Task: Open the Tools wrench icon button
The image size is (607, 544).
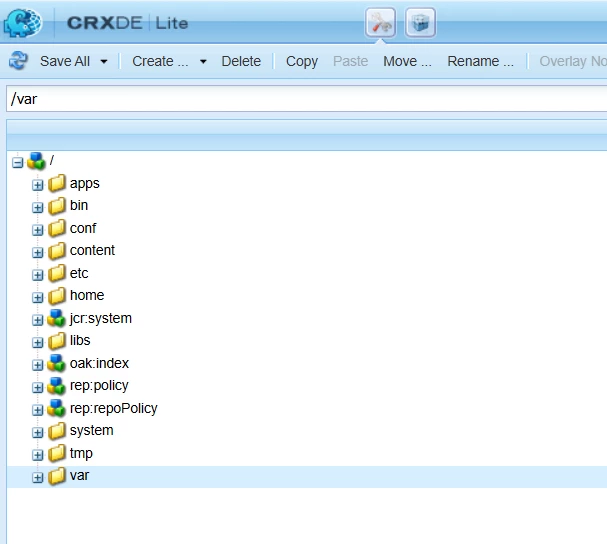Action: pos(380,22)
